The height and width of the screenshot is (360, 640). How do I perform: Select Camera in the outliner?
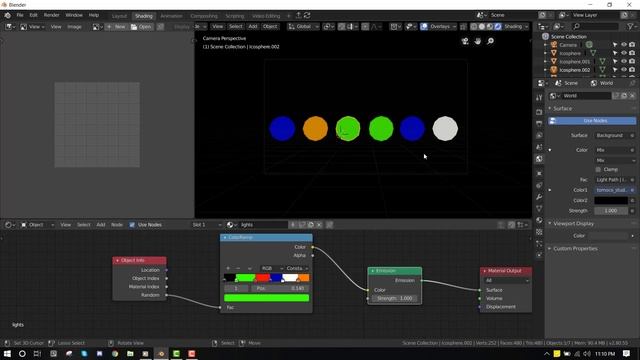[568, 45]
